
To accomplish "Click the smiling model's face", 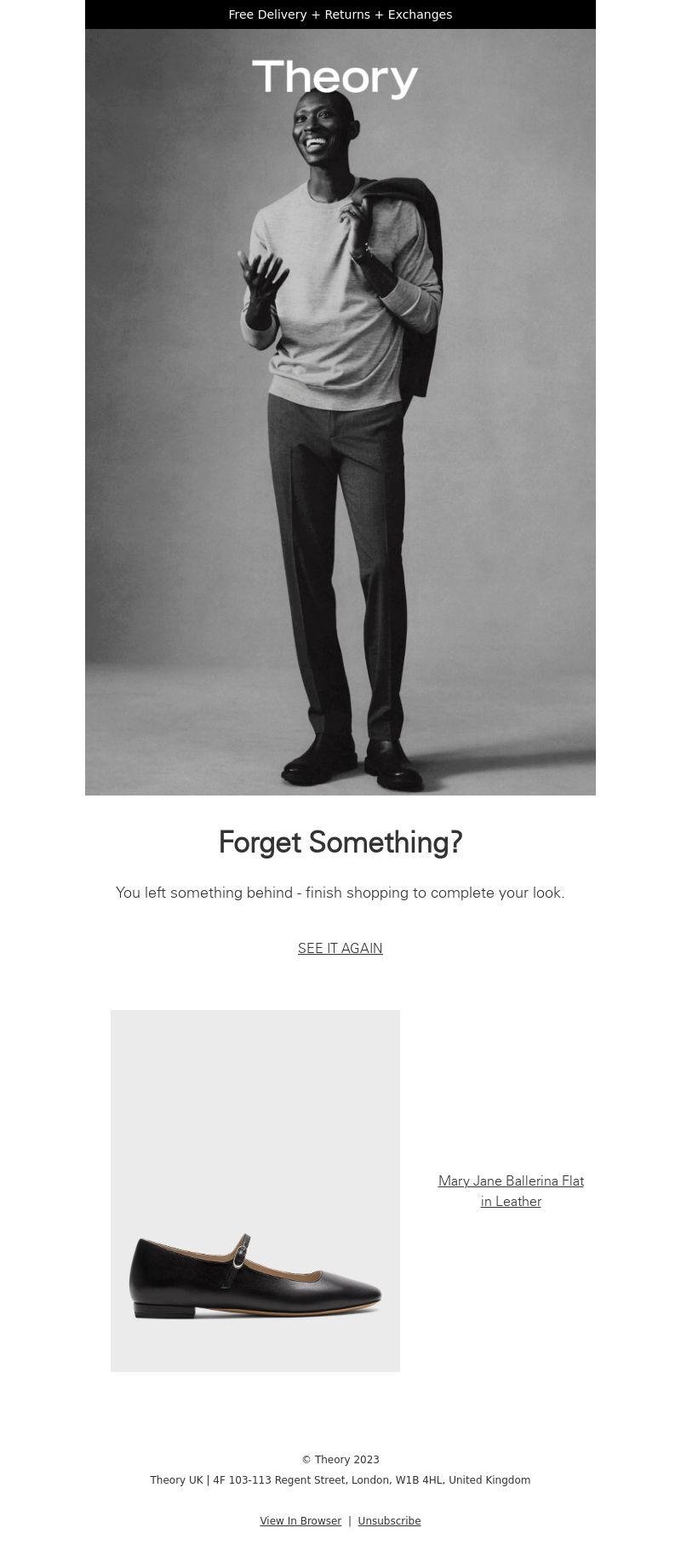I will [317, 132].
